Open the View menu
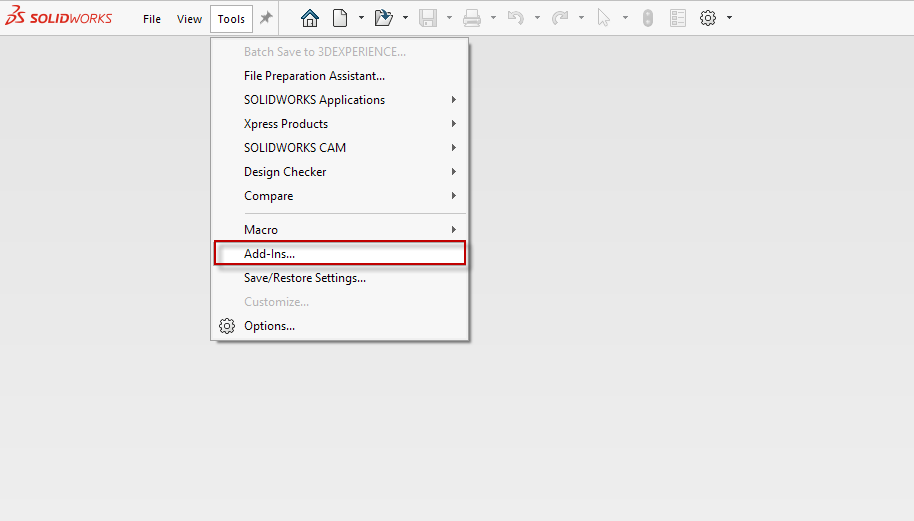The width and height of the screenshot is (914, 521). (189, 19)
